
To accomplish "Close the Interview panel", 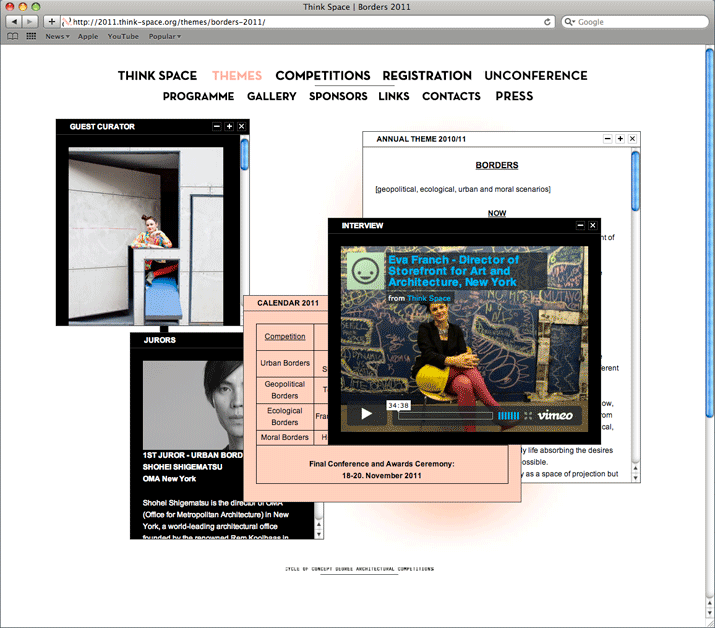I will (592, 225).
